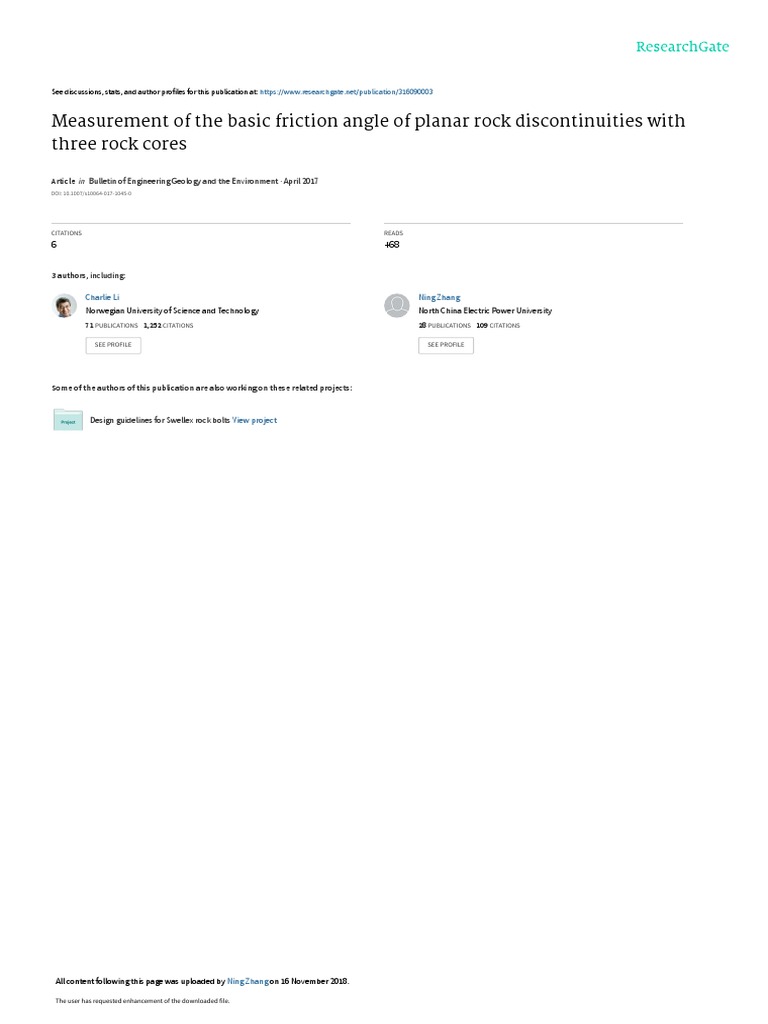The image size is (768, 1024).
Task: Click Charlie Li's profile photo
Action: click(65, 306)
